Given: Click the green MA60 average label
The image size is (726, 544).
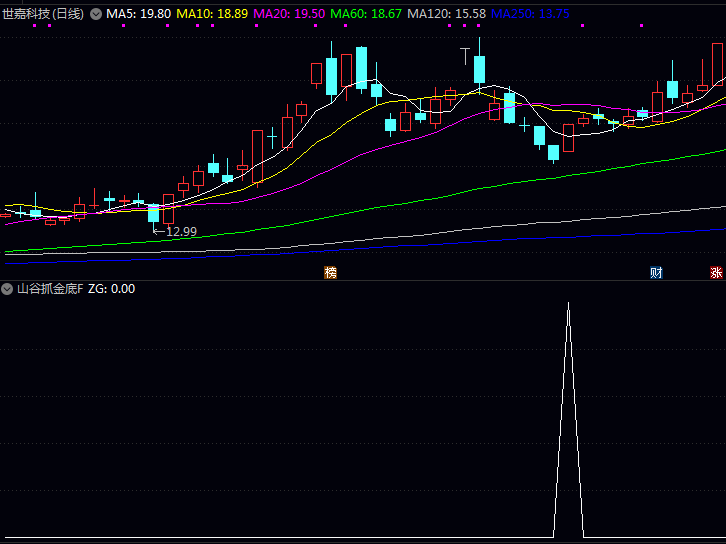Looking at the screenshot, I should 367,14.
